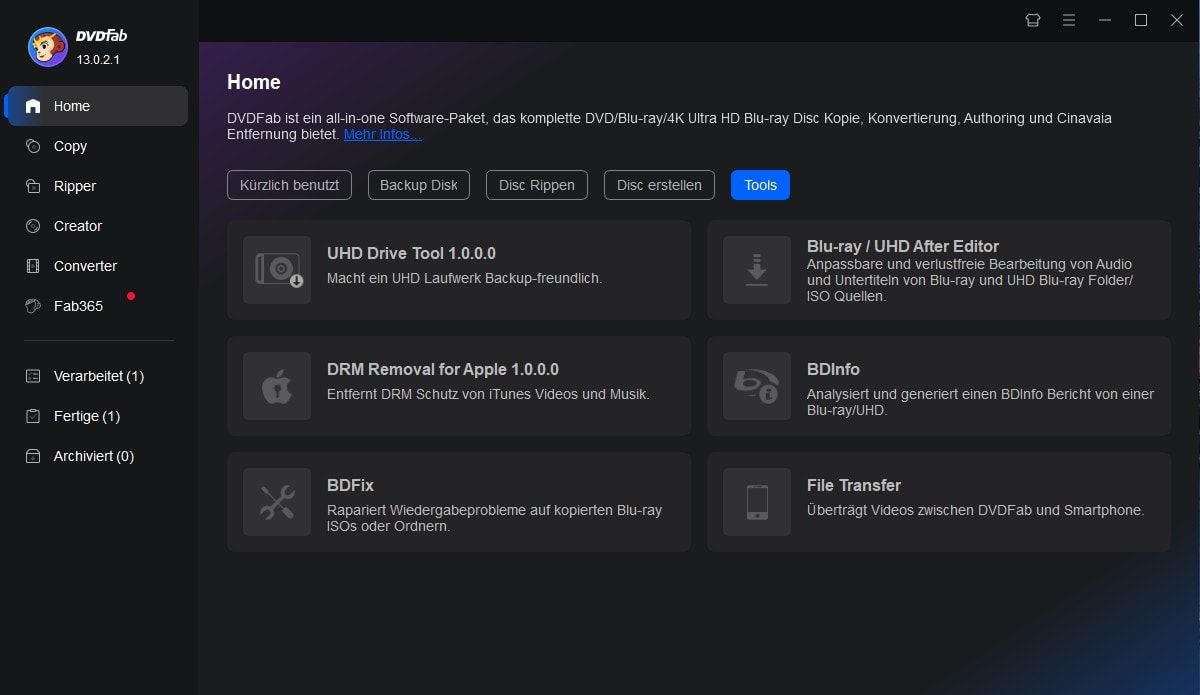
Task: Launch the File Transfer tool card
Action: 939,502
